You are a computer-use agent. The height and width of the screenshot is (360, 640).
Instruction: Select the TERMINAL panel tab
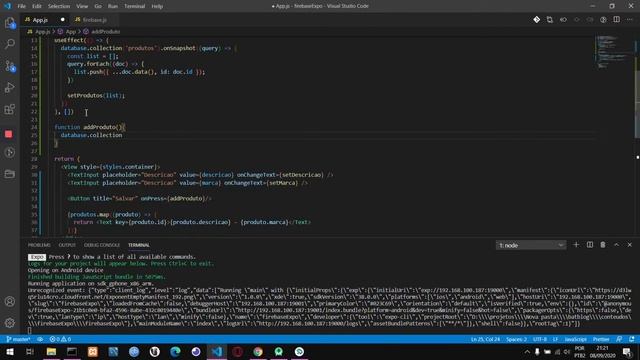(139, 245)
